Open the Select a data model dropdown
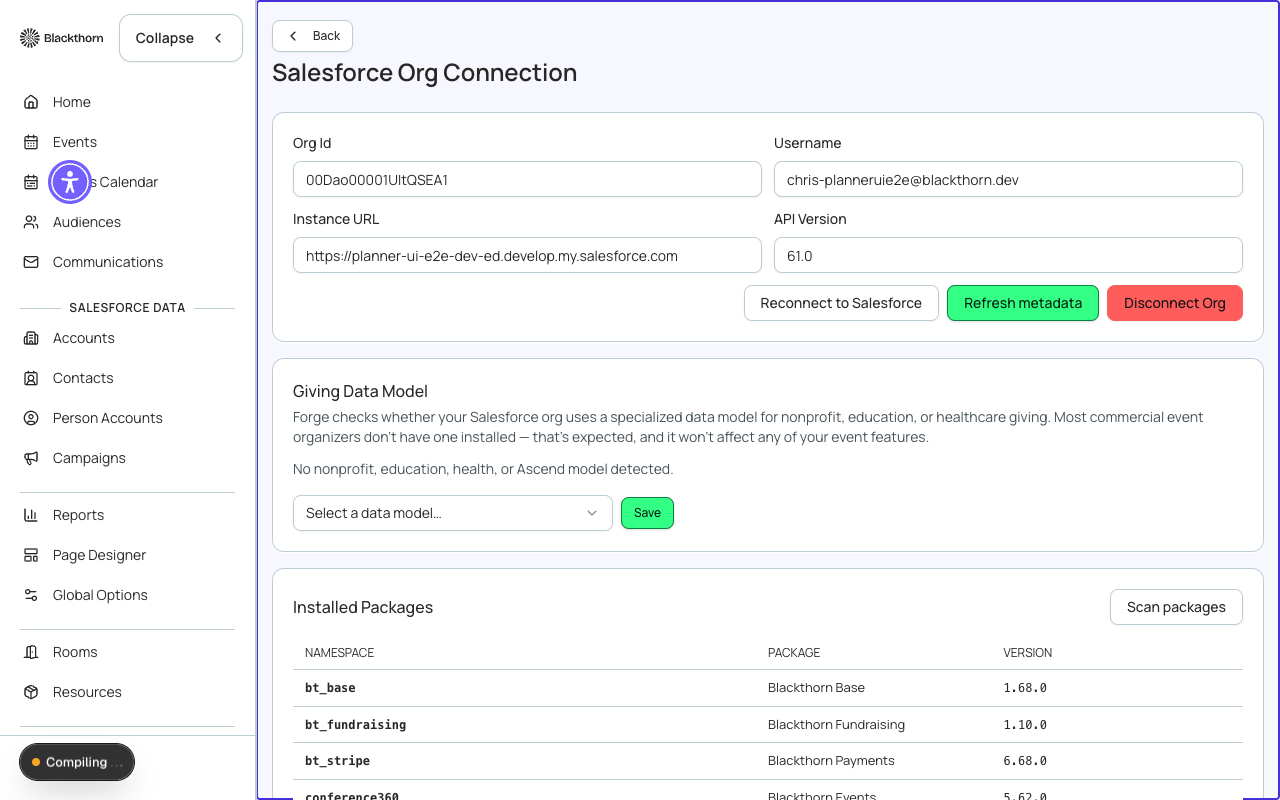1280x800 pixels. pos(452,513)
